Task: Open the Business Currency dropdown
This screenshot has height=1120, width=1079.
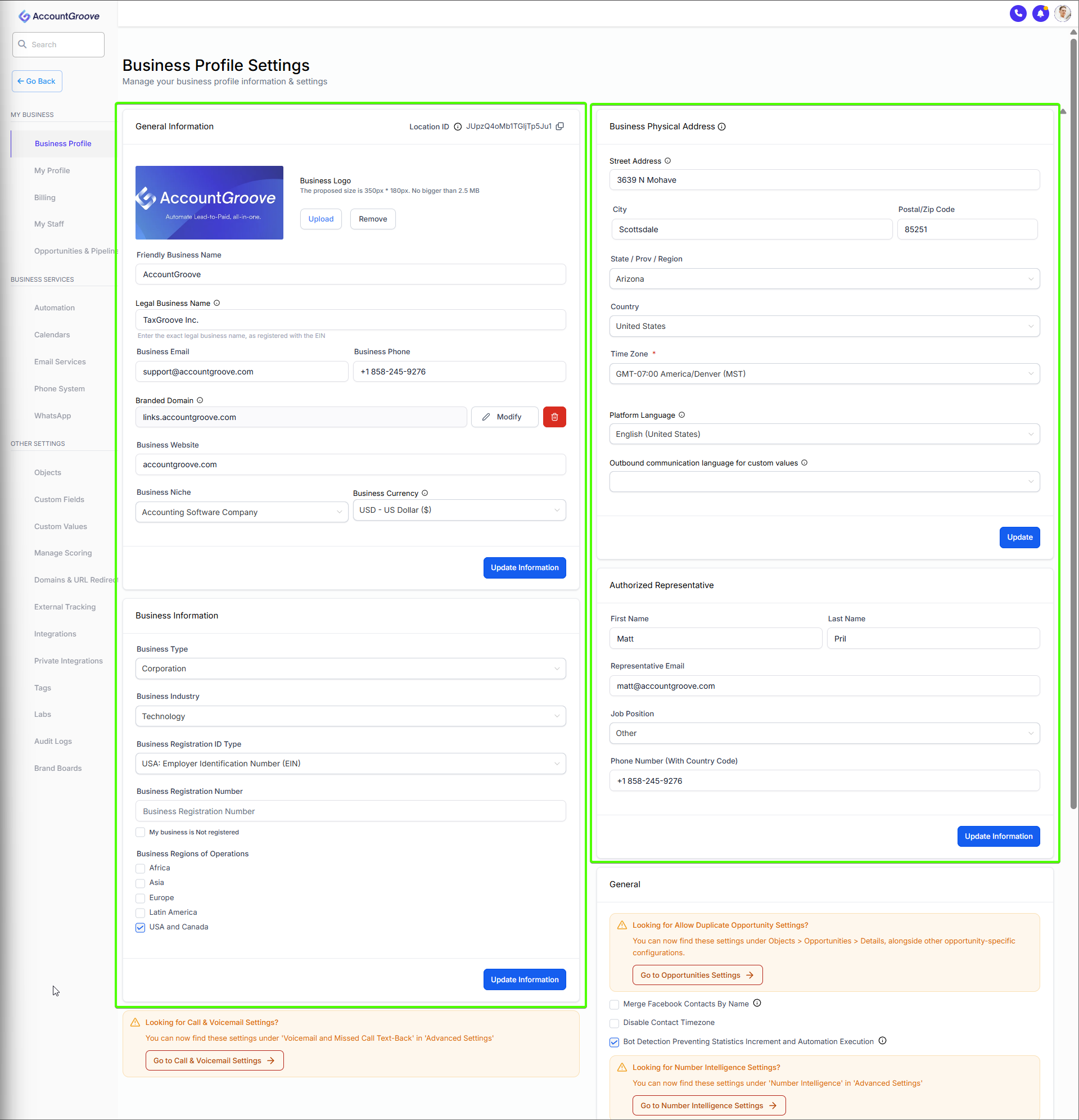Action: (459, 511)
